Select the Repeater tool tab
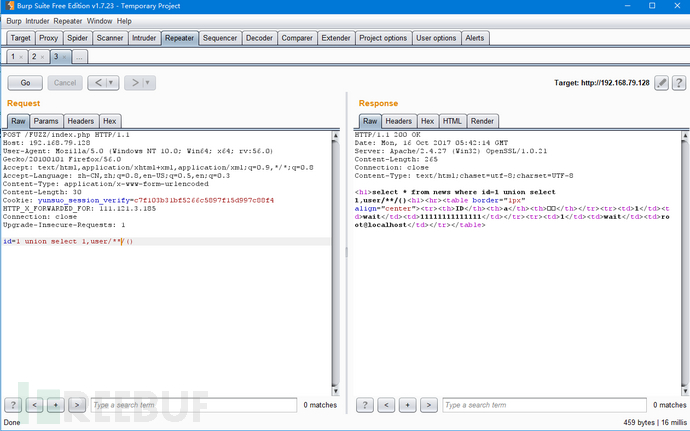This screenshot has height=431, width=690. point(180,38)
